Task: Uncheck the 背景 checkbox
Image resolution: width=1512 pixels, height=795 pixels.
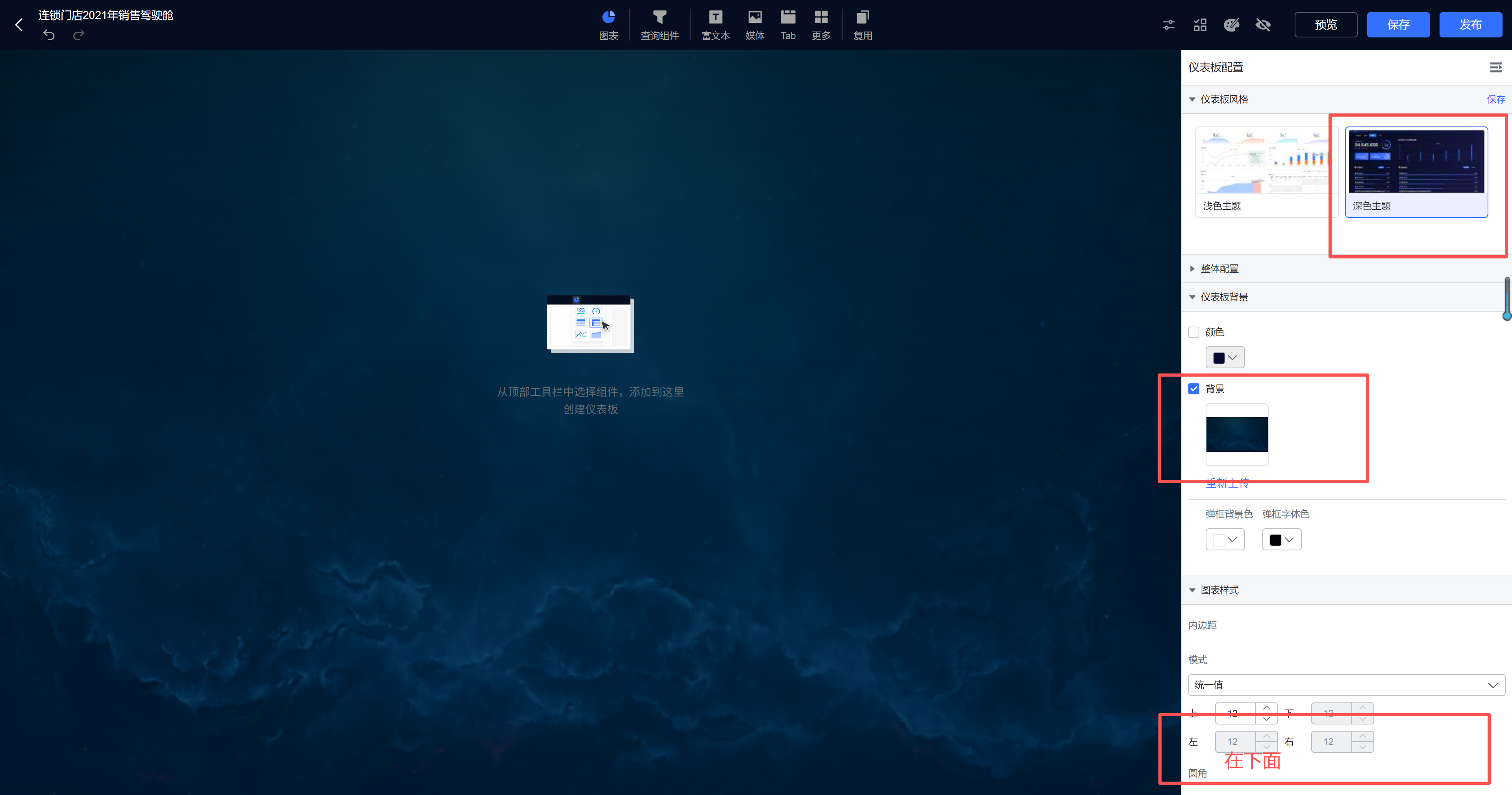Action: tap(1194, 389)
